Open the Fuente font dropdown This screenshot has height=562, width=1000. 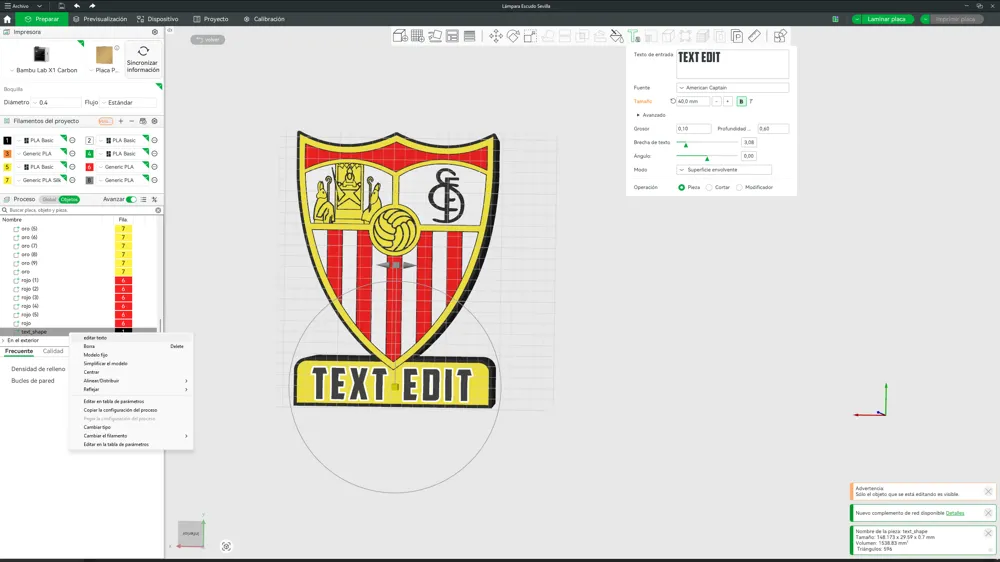[732, 88]
